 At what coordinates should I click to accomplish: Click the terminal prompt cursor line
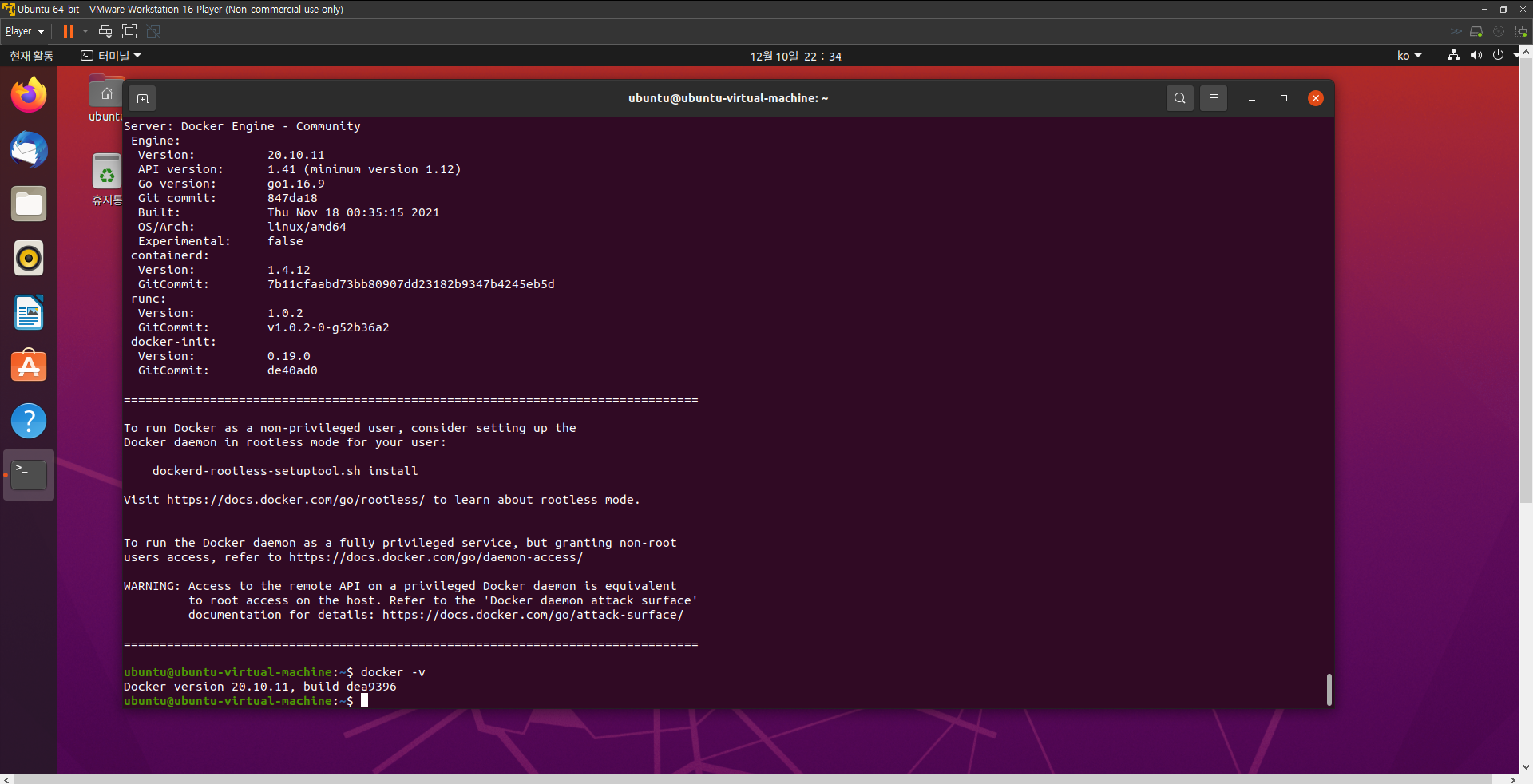click(x=246, y=701)
